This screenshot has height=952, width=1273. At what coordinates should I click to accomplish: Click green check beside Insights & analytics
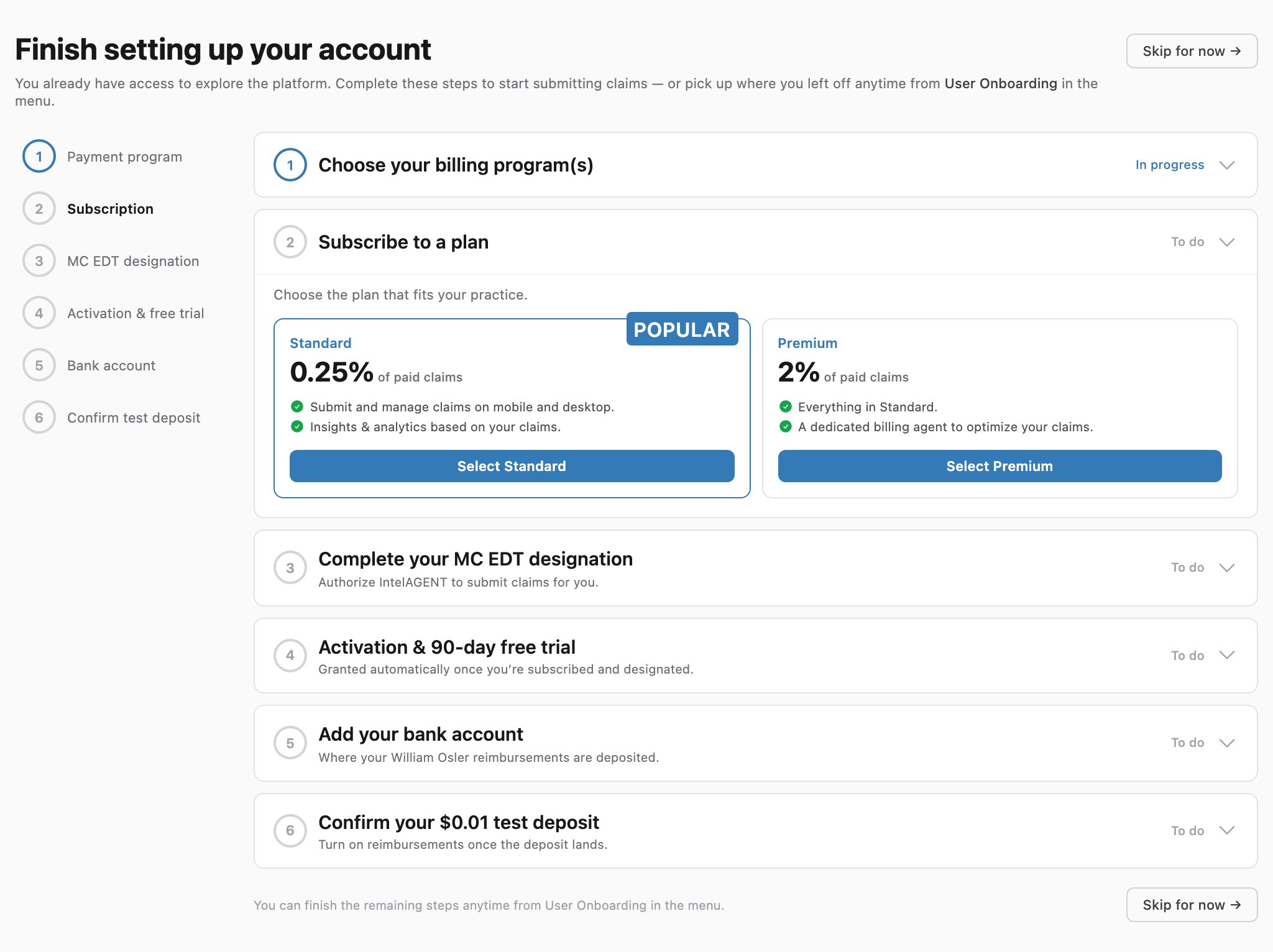click(x=297, y=427)
